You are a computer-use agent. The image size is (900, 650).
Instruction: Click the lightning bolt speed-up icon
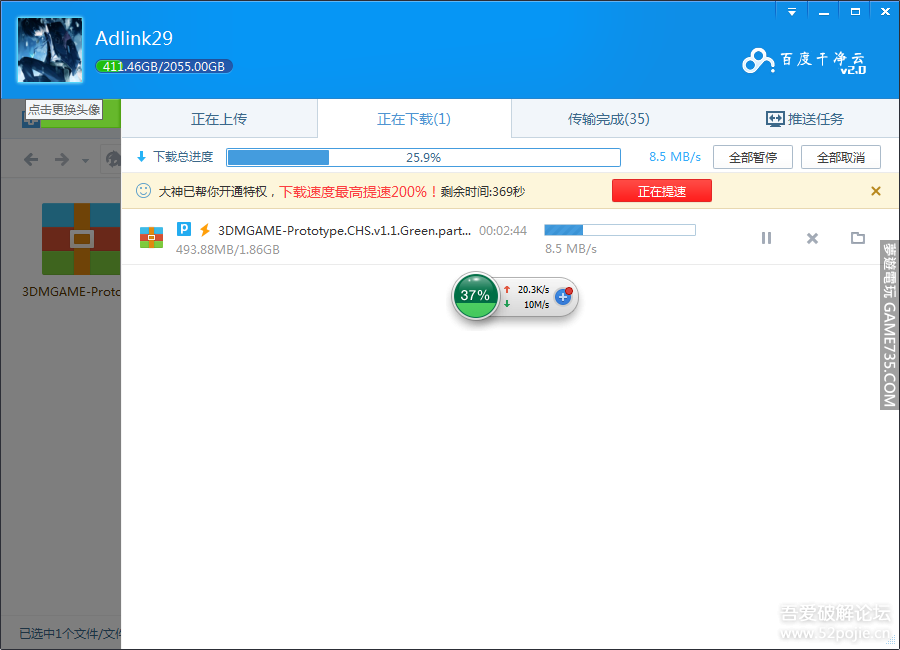click(x=205, y=230)
